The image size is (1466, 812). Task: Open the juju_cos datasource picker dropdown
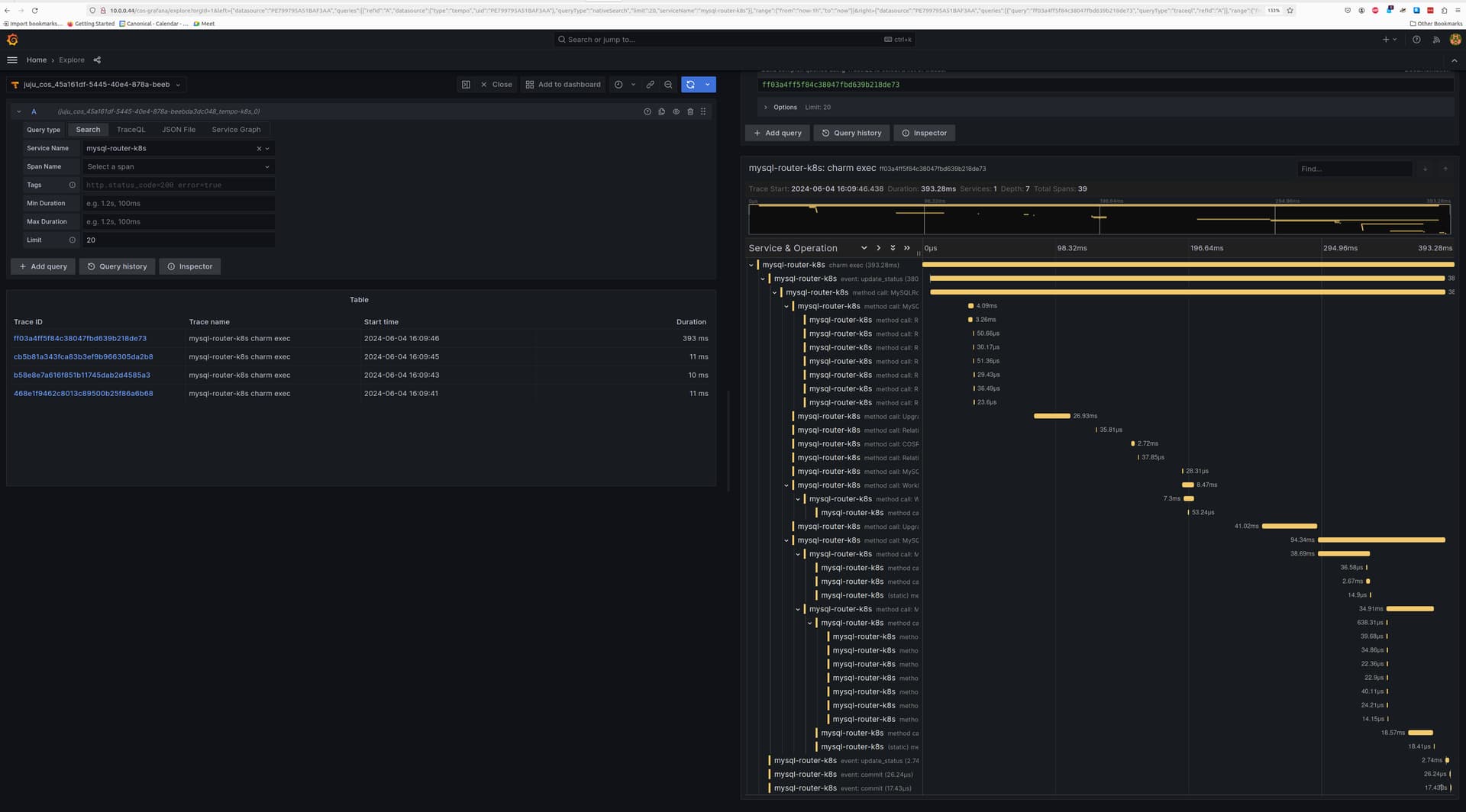pos(98,85)
